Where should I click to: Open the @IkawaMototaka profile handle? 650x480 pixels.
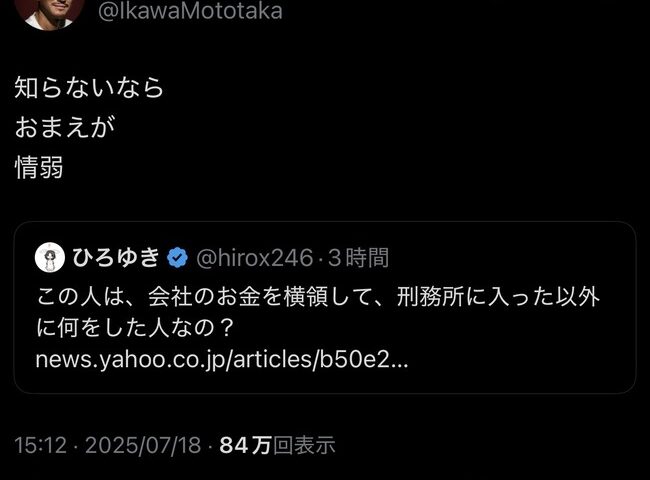tap(190, 11)
